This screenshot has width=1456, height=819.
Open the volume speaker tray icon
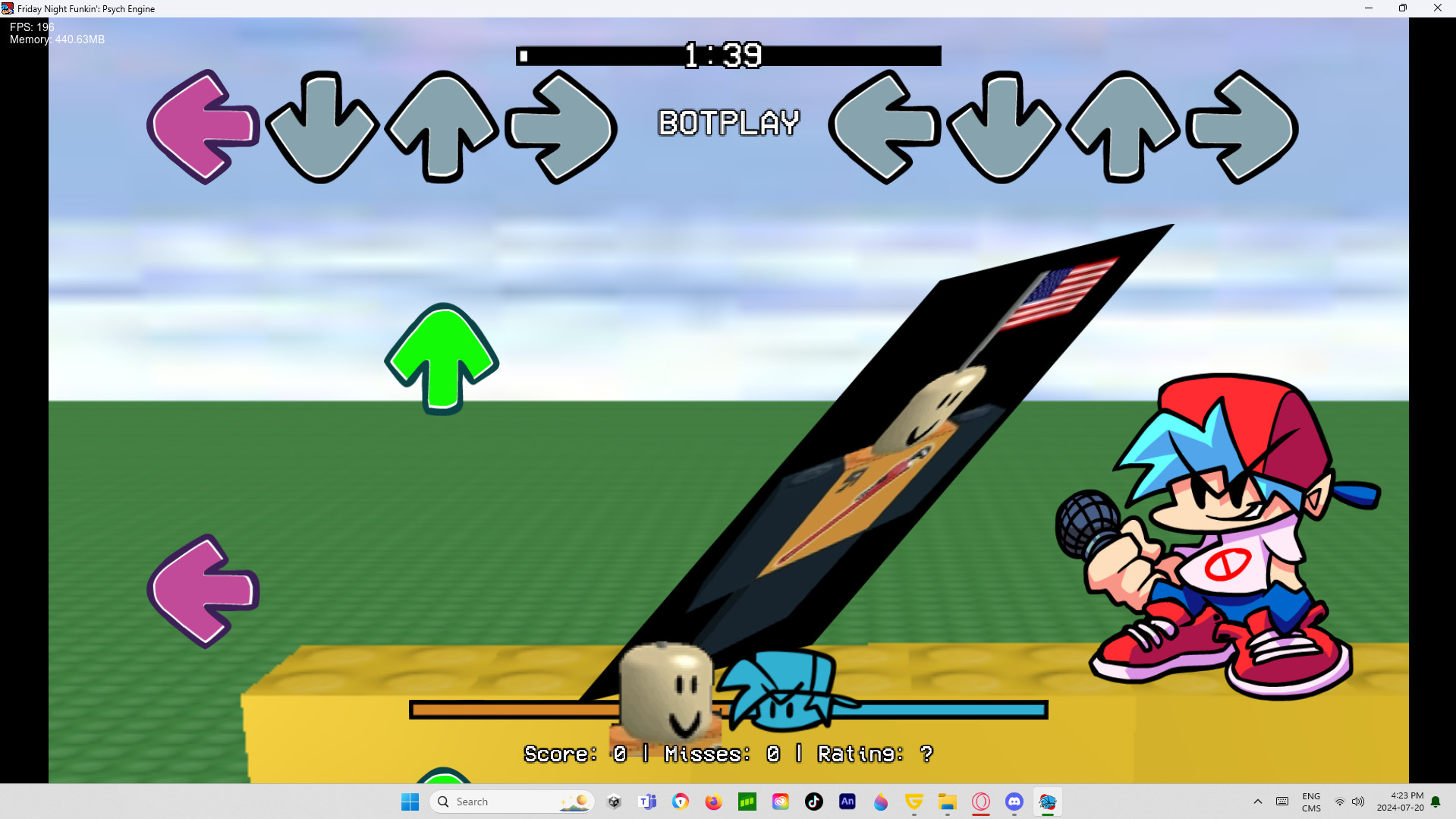coord(1358,802)
